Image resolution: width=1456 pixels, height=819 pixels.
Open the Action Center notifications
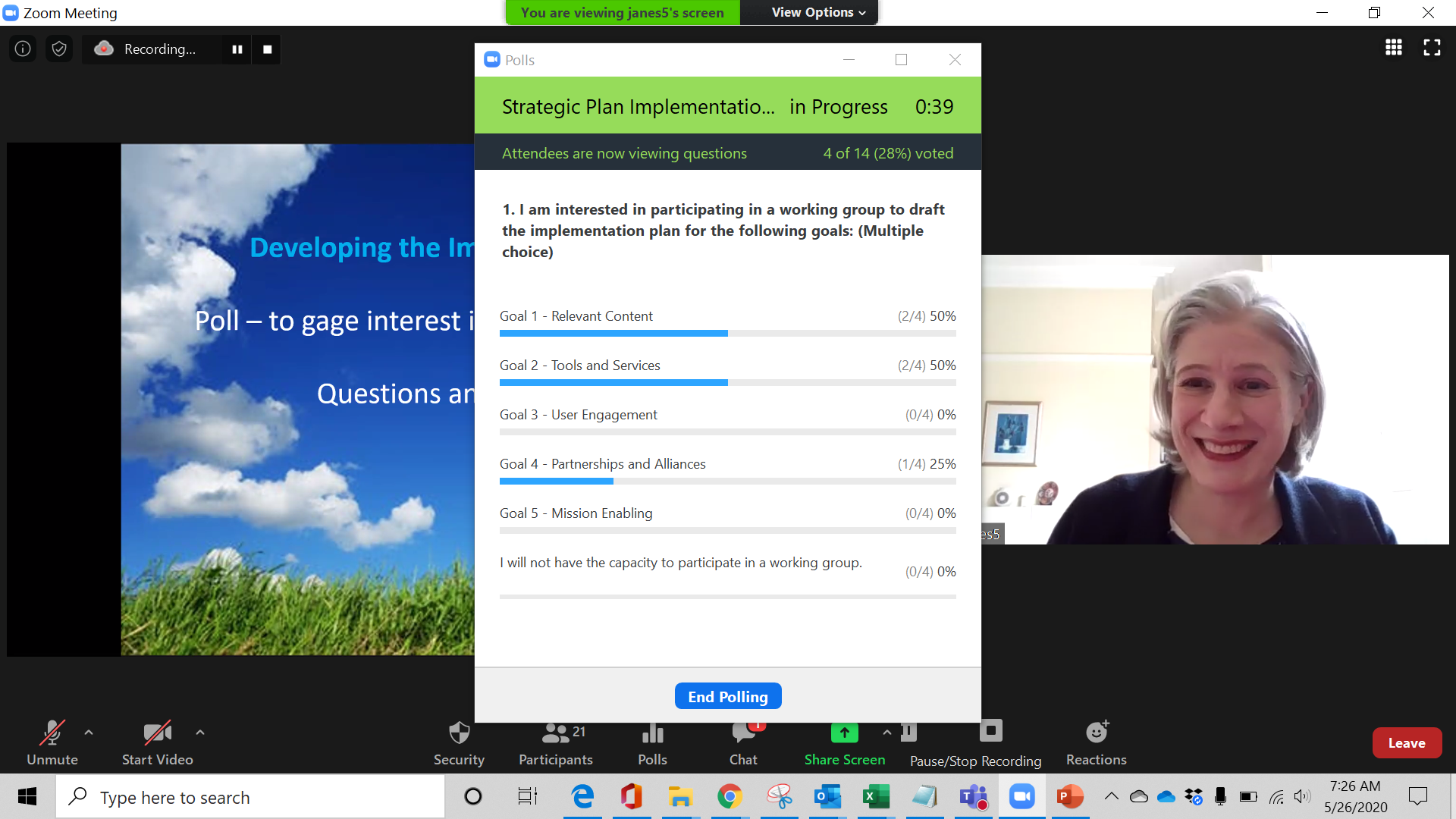1419,796
